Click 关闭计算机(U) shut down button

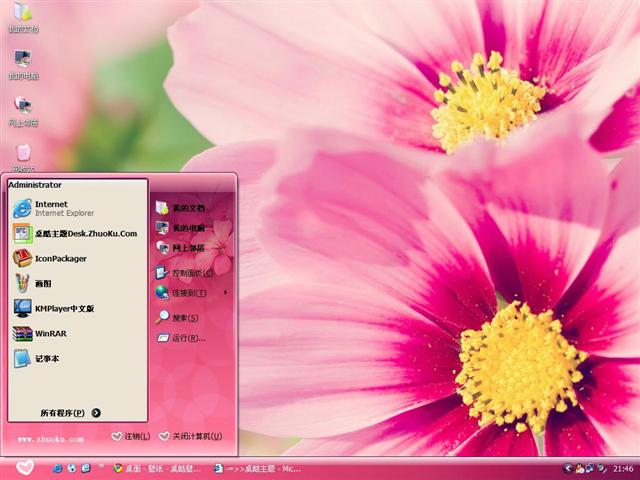[189, 436]
